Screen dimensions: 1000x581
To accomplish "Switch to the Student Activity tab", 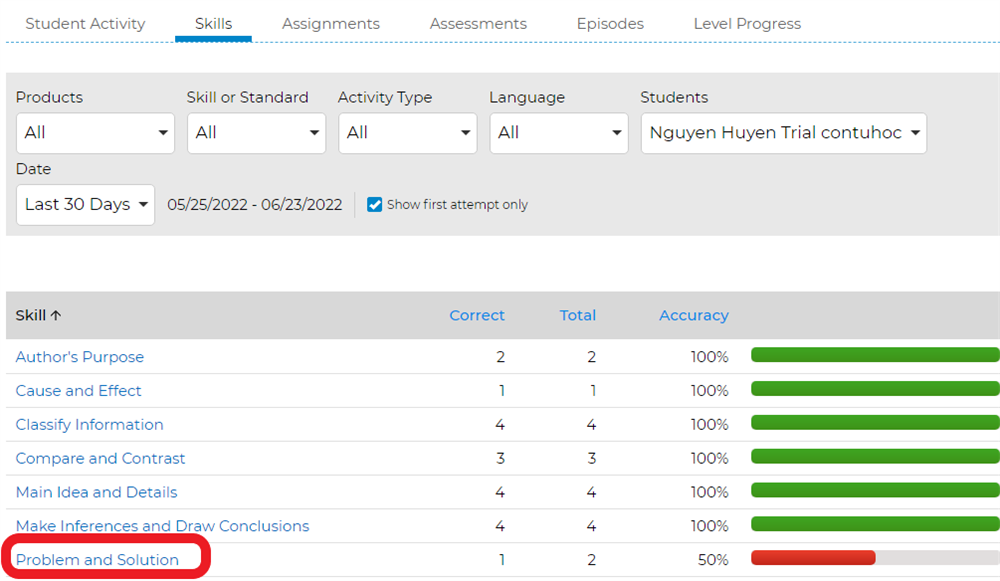I will click(85, 23).
